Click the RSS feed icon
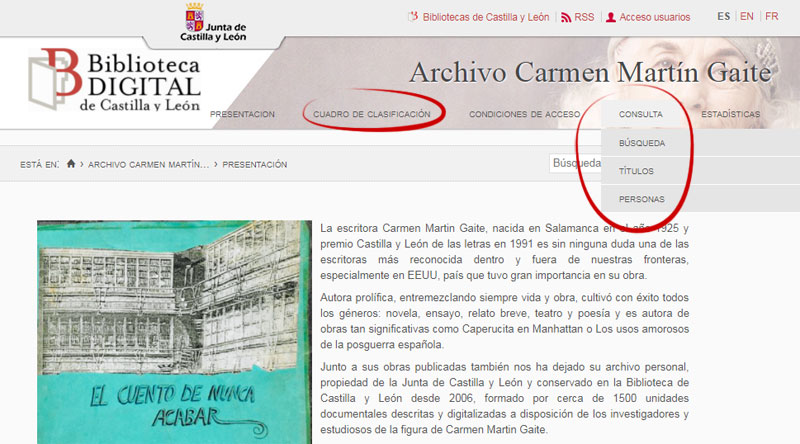The image size is (800, 444). click(x=566, y=17)
